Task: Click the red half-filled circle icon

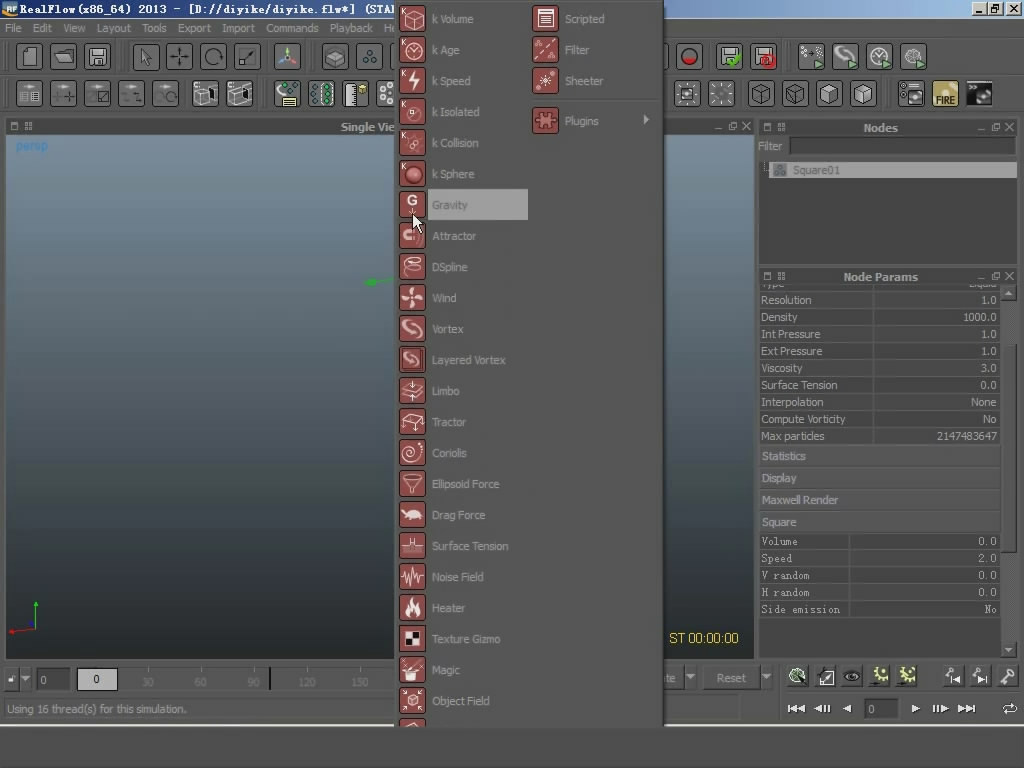Action: coord(689,57)
